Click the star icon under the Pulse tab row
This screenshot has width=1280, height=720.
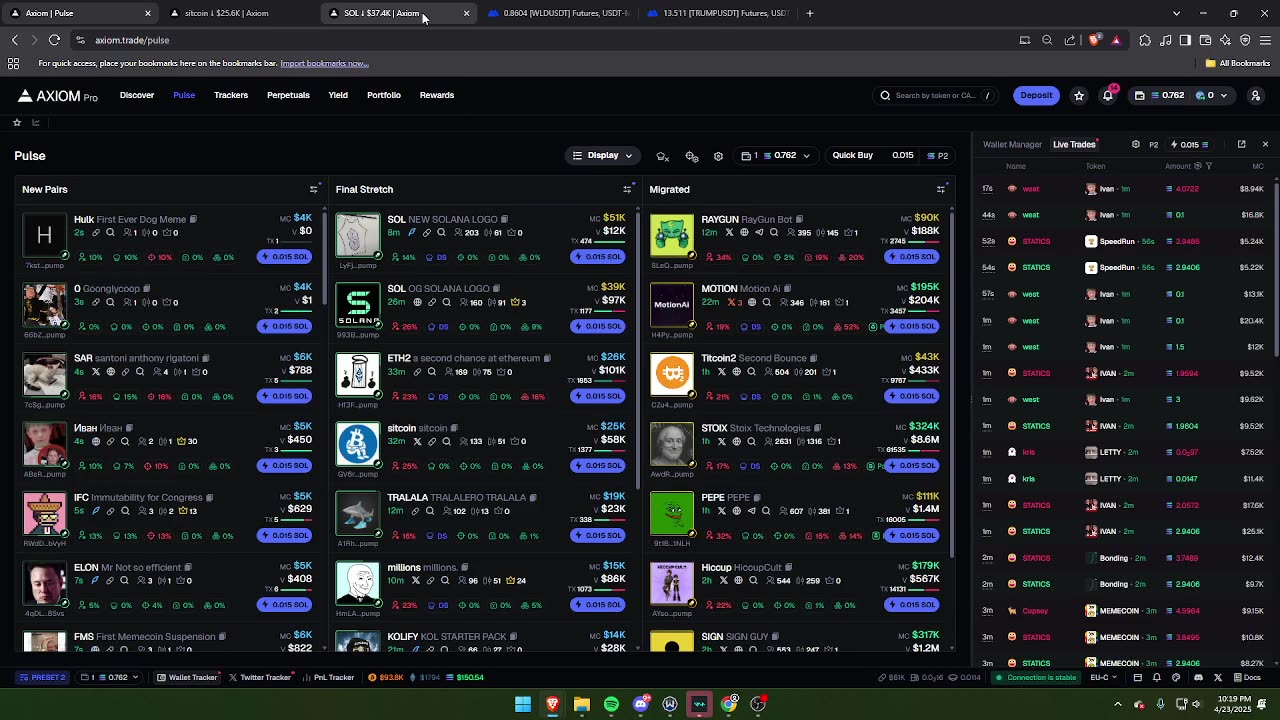pyautogui.click(x=17, y=122)
